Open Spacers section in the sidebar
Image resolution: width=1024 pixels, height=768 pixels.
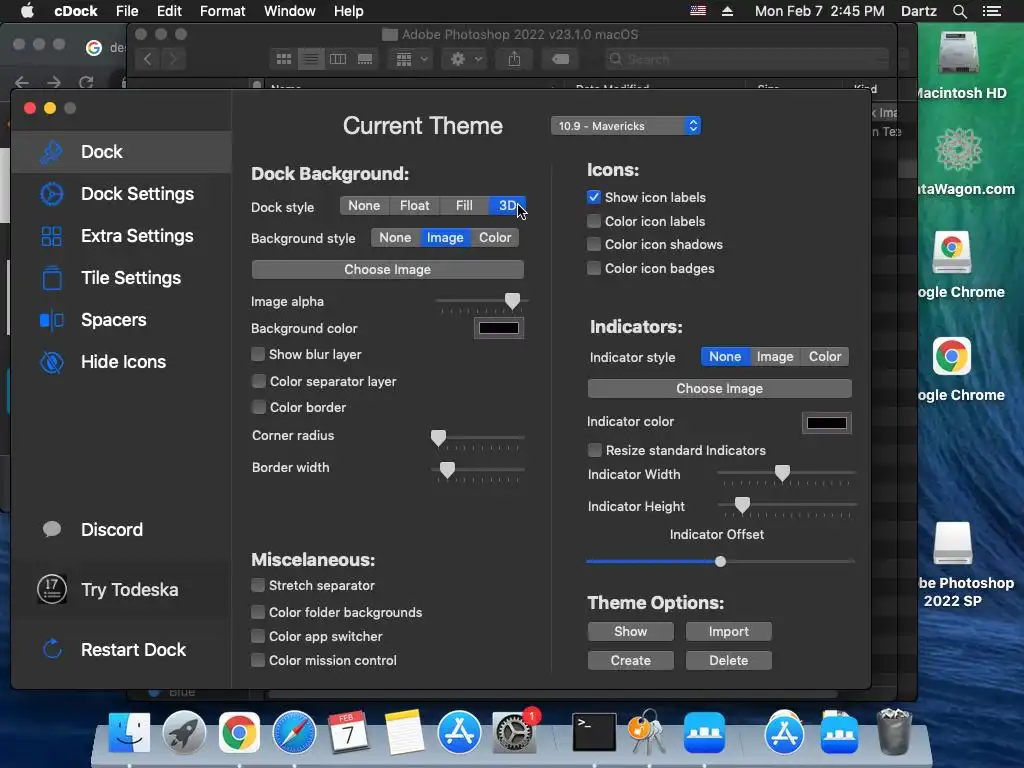tap(121, 320)
